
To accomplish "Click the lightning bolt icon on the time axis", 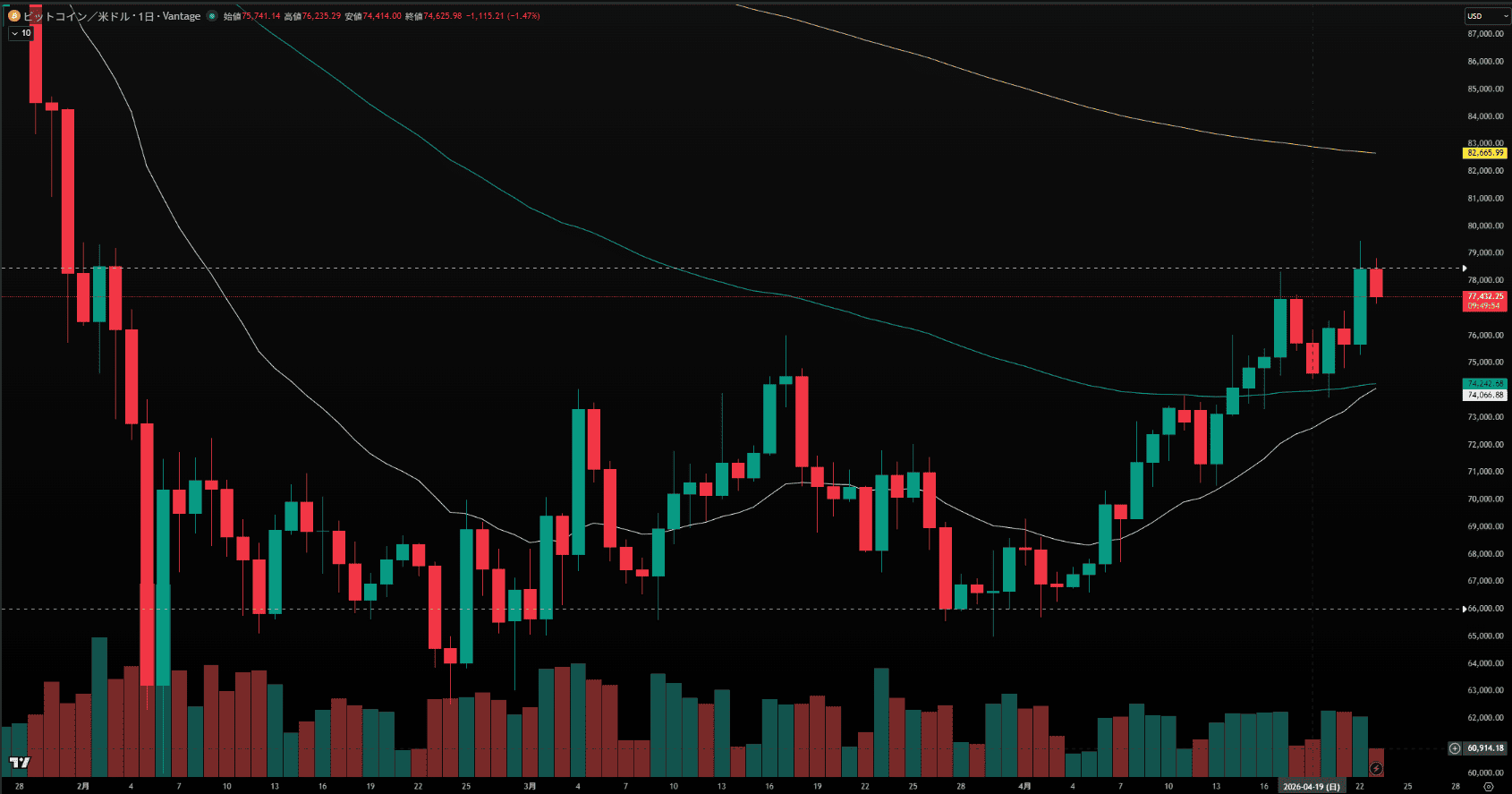I will tap(1376, 769).
